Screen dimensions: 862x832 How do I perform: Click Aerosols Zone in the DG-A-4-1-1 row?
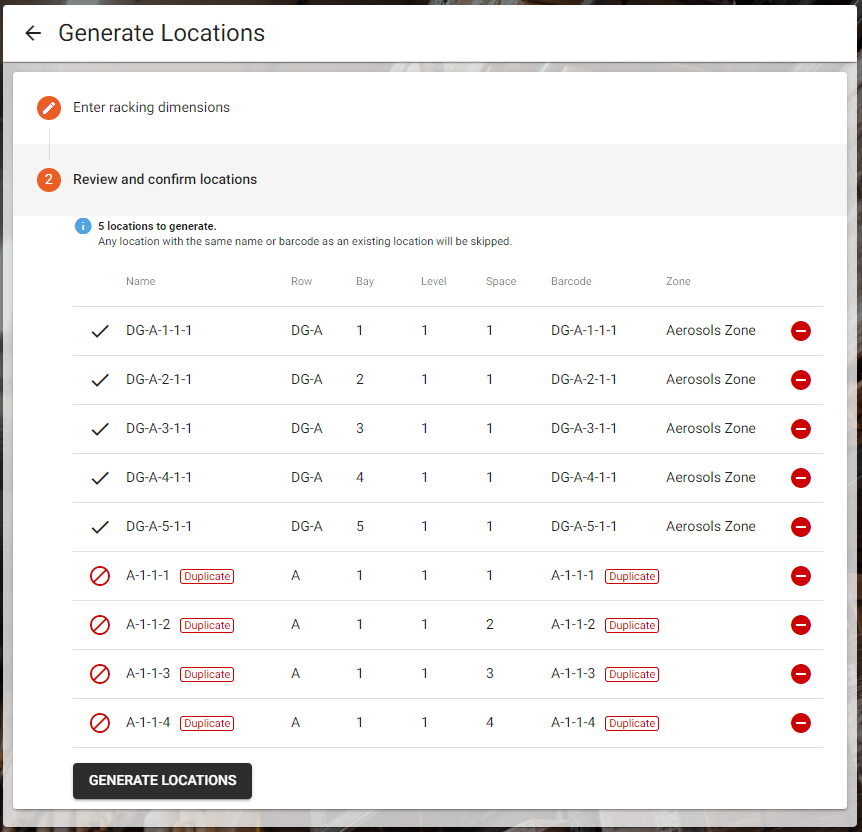pos(711,477)
